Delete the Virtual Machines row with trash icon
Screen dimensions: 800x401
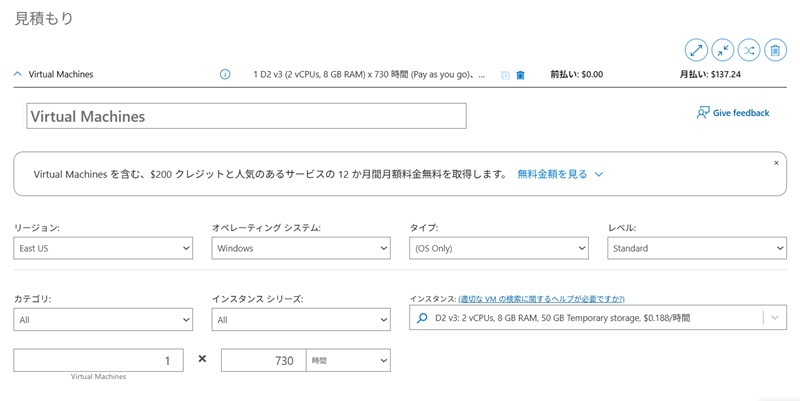520,75
